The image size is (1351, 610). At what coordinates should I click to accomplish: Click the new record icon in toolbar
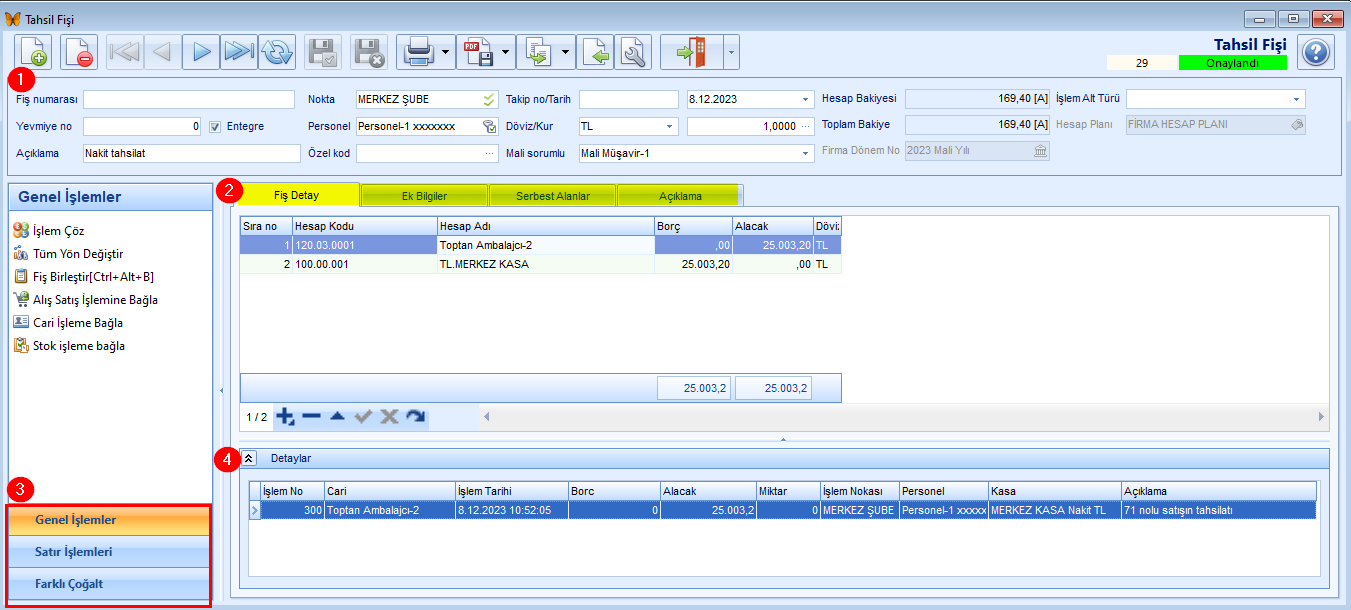coord(33,52)
